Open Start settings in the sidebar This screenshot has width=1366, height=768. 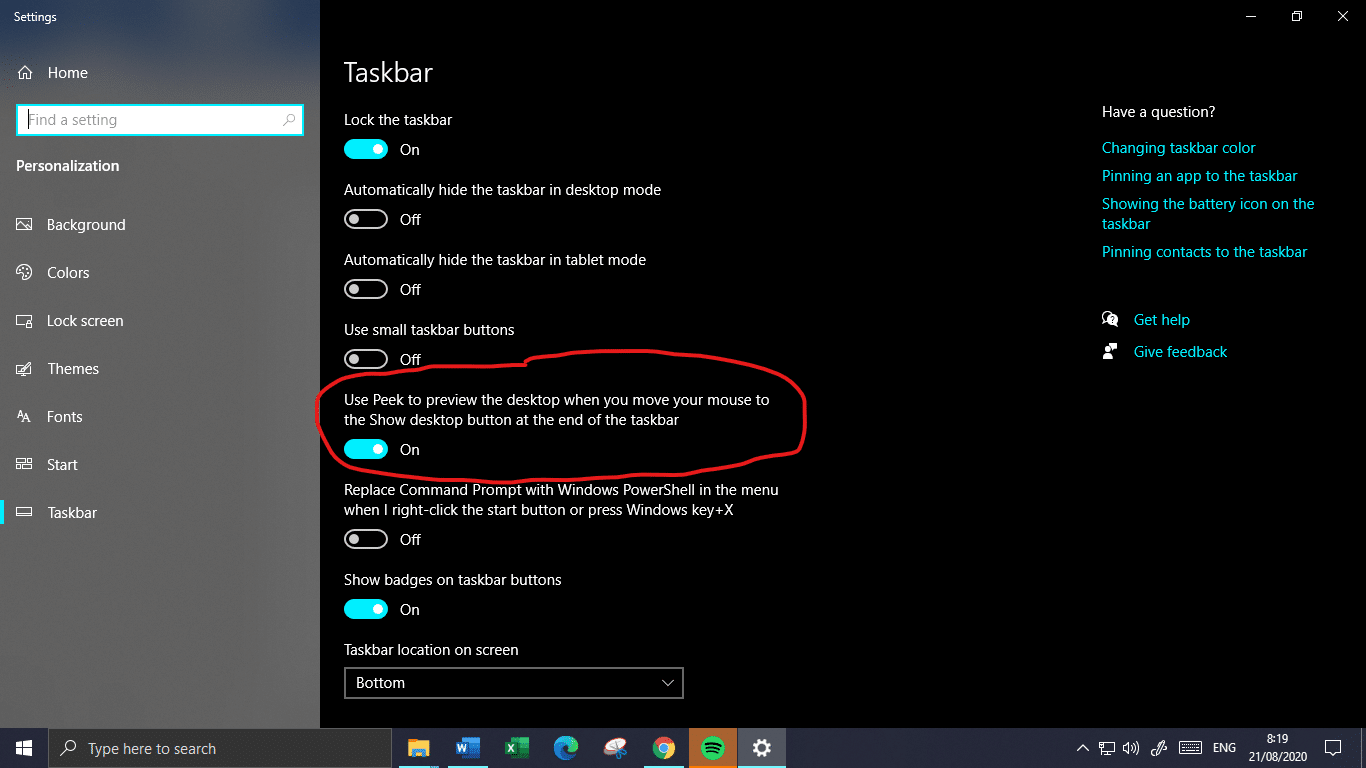click(160, 465)
